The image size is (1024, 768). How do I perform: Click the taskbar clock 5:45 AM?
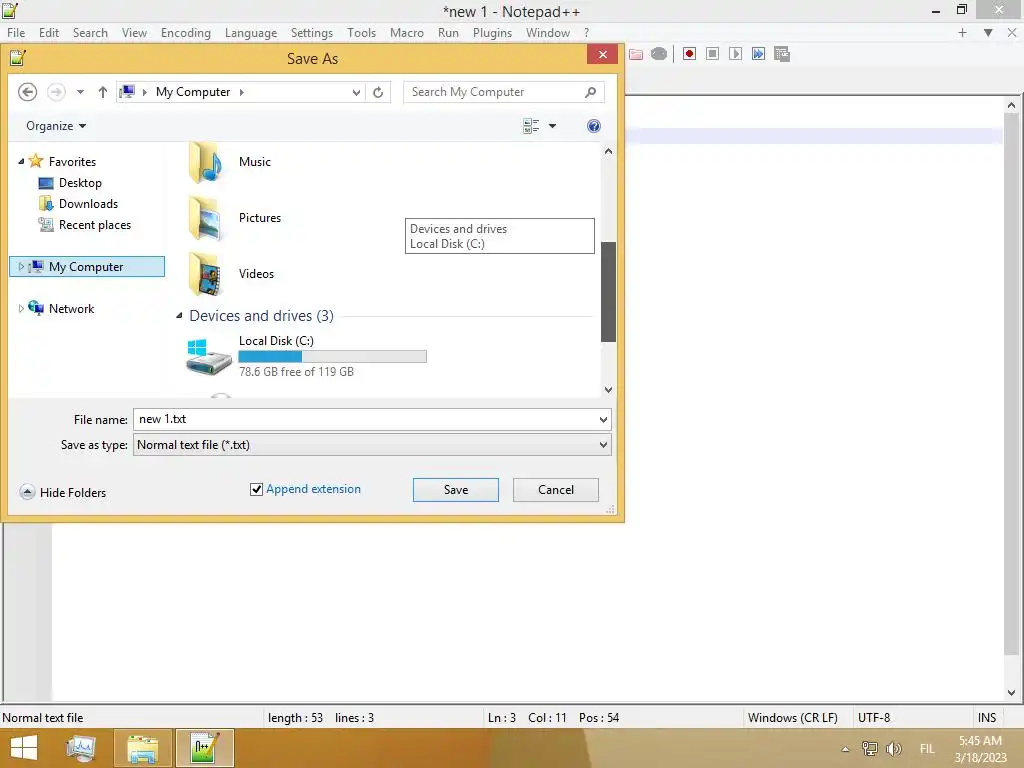tap(980, 741)
